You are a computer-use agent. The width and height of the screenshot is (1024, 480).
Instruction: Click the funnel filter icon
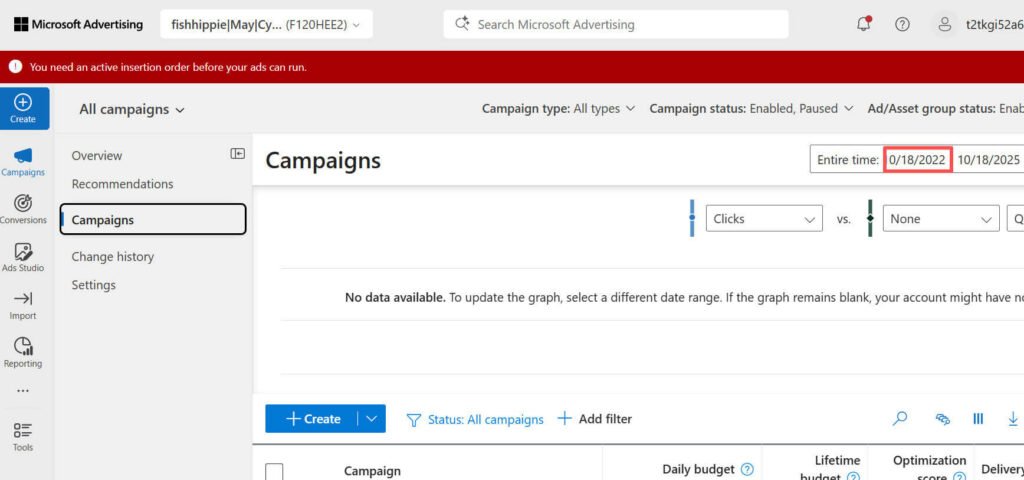click(413, 419)
